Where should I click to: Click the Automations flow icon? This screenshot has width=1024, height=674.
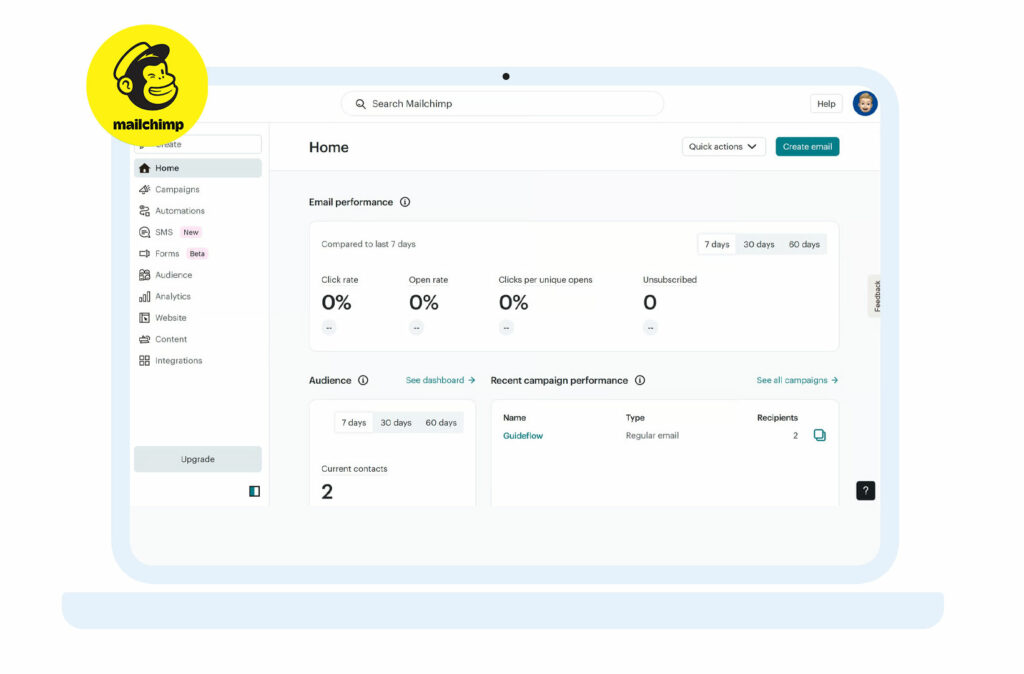click(144, 211)
